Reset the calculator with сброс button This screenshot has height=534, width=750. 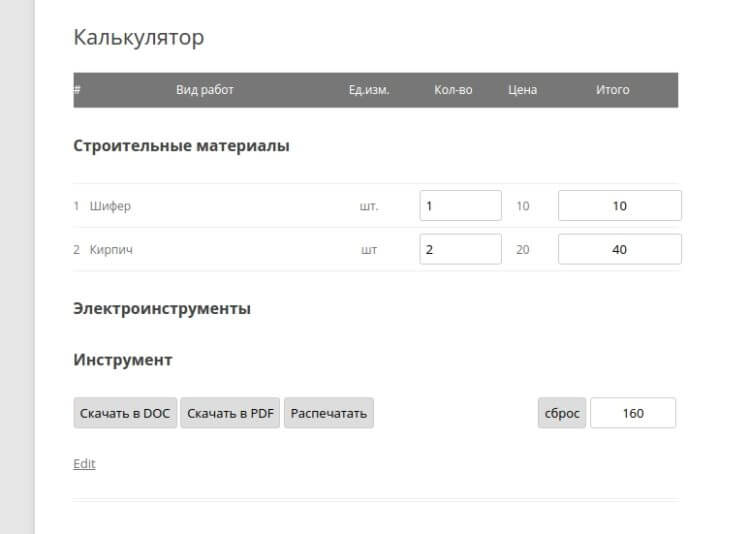point(562,413)
